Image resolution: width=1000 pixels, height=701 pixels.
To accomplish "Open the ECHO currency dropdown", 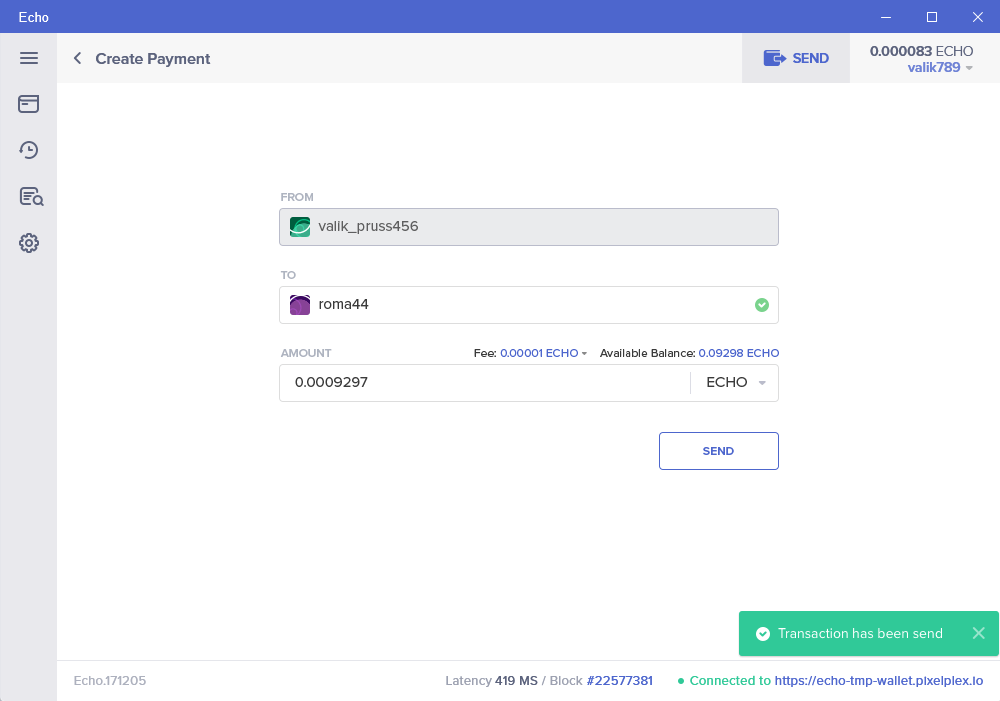I will pos(735,383).
